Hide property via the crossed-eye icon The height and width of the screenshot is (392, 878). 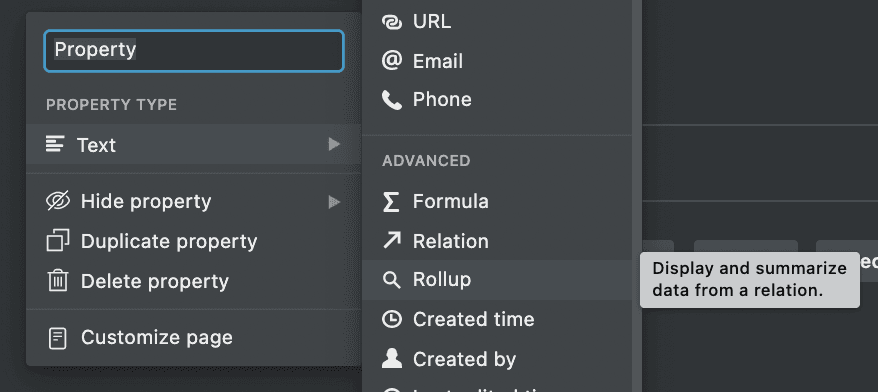point(58,201)
